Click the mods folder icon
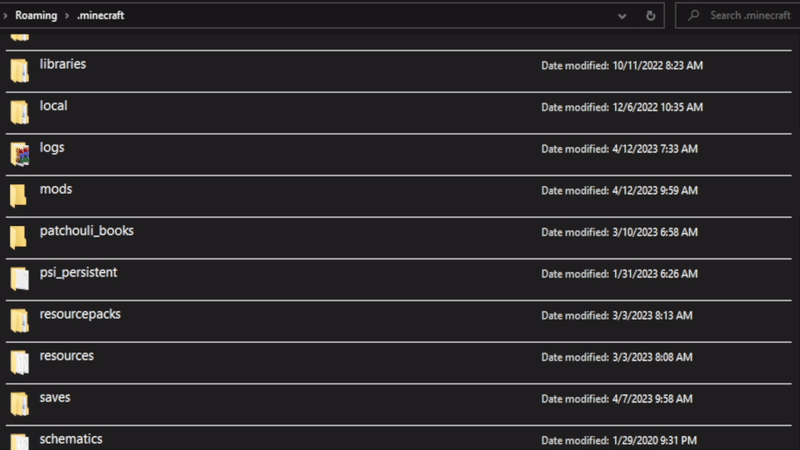This screenshot has width=800, height=450. pos(19,195)
